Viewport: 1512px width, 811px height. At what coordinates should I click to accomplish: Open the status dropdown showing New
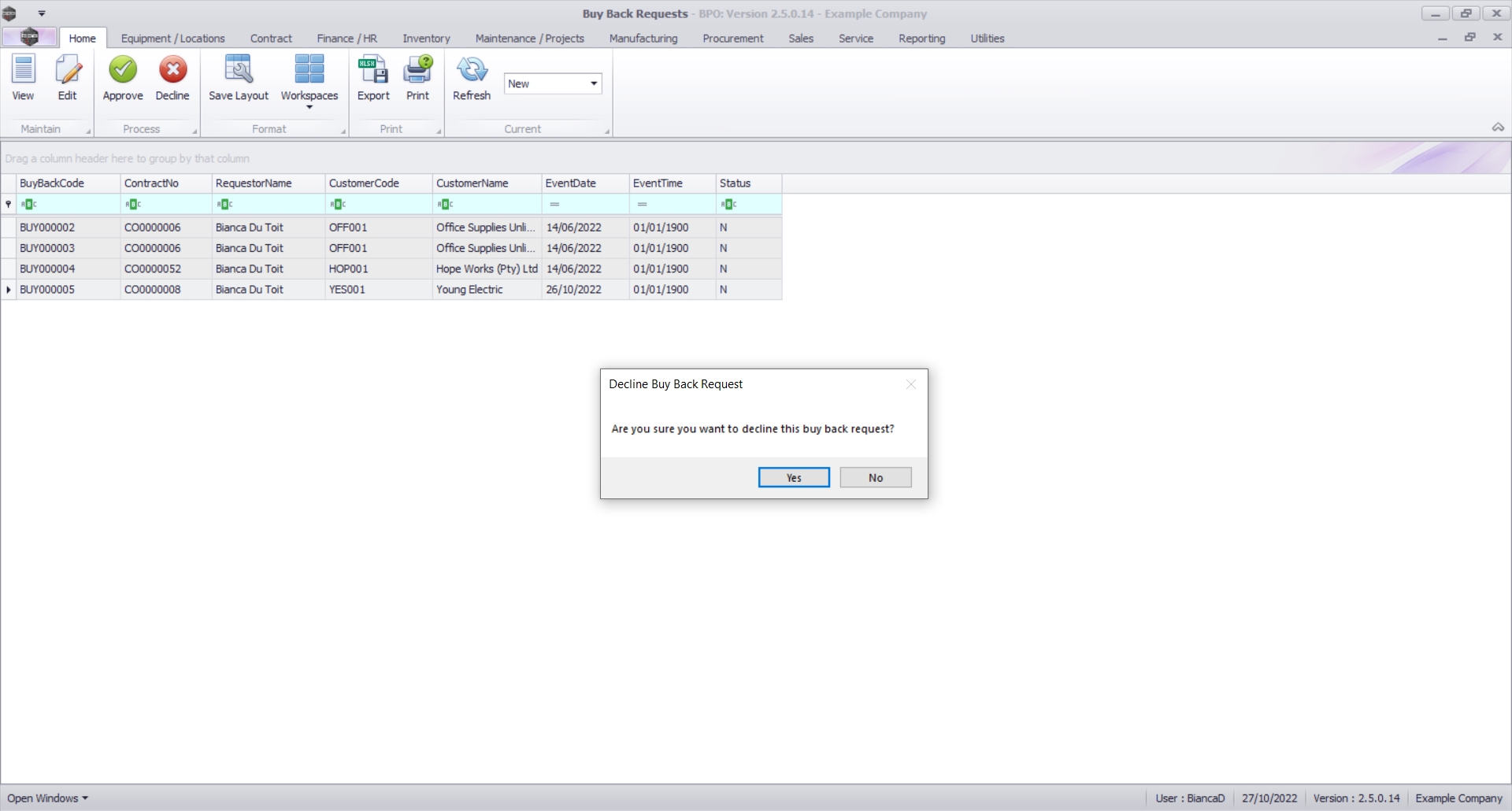pyautogui.click(x=594, y=83)
